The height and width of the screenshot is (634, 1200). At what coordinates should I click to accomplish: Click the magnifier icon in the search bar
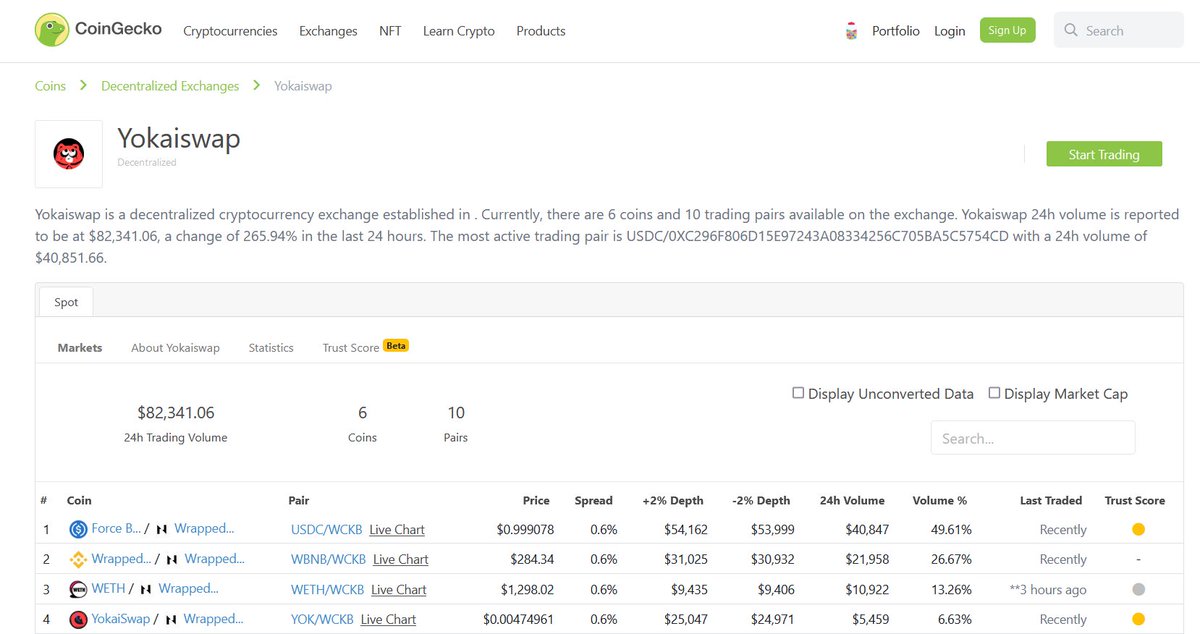click(1070, 30)
